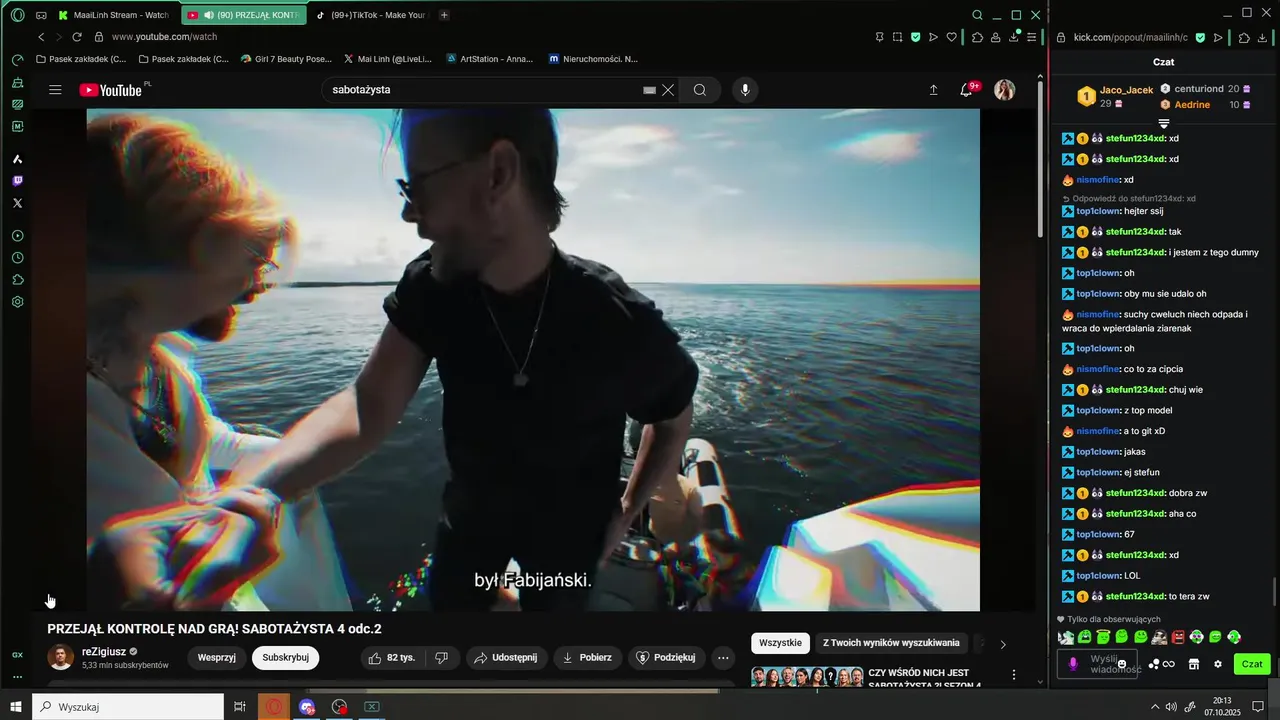Image resolution: width=1280 pixels, height=720 pixels.
Task: Click the Subskrybuj button
Action: [285, 658]
